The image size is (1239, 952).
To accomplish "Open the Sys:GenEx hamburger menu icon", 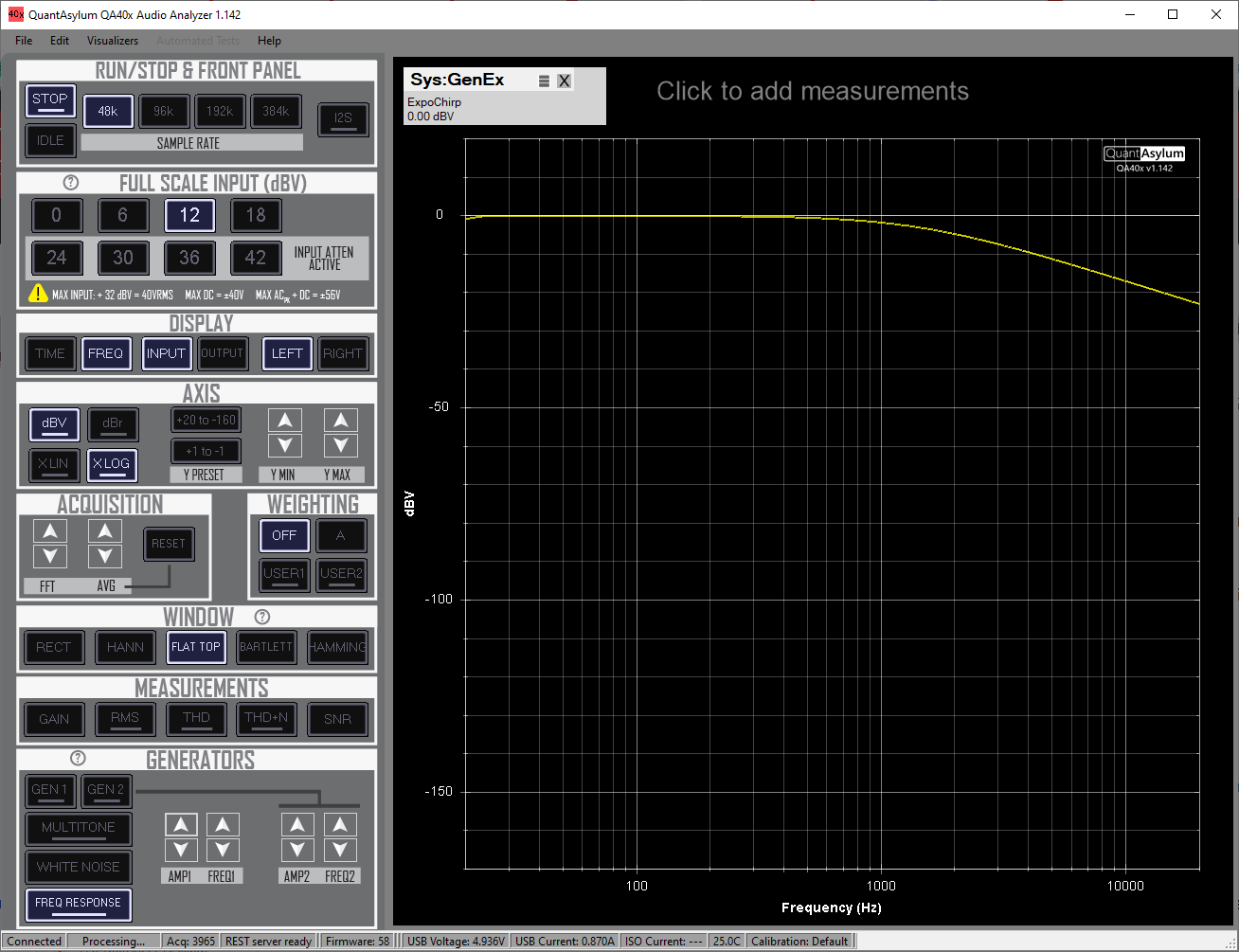I will point(544,81).
